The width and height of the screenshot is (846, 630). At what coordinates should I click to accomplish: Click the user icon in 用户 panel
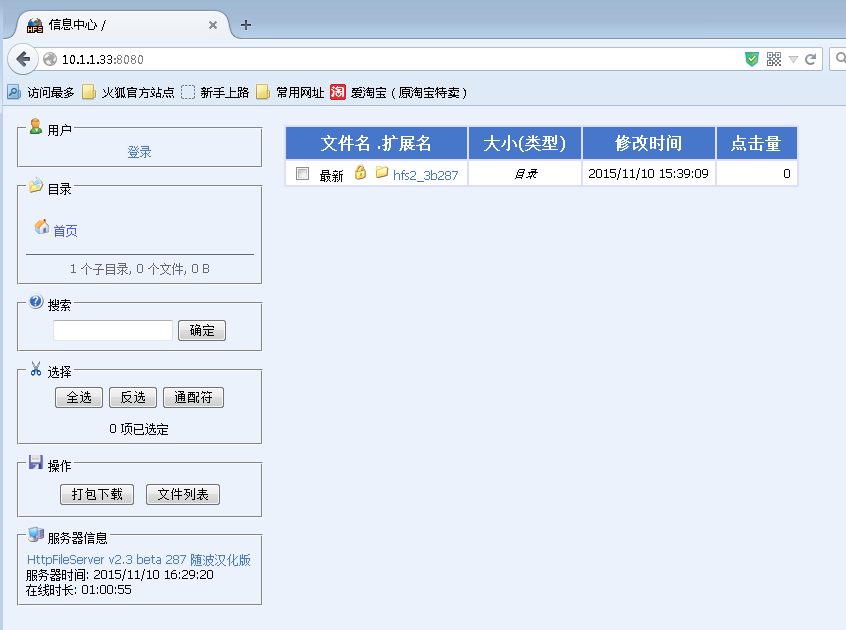pyautogui.click(x=36, y=126)
